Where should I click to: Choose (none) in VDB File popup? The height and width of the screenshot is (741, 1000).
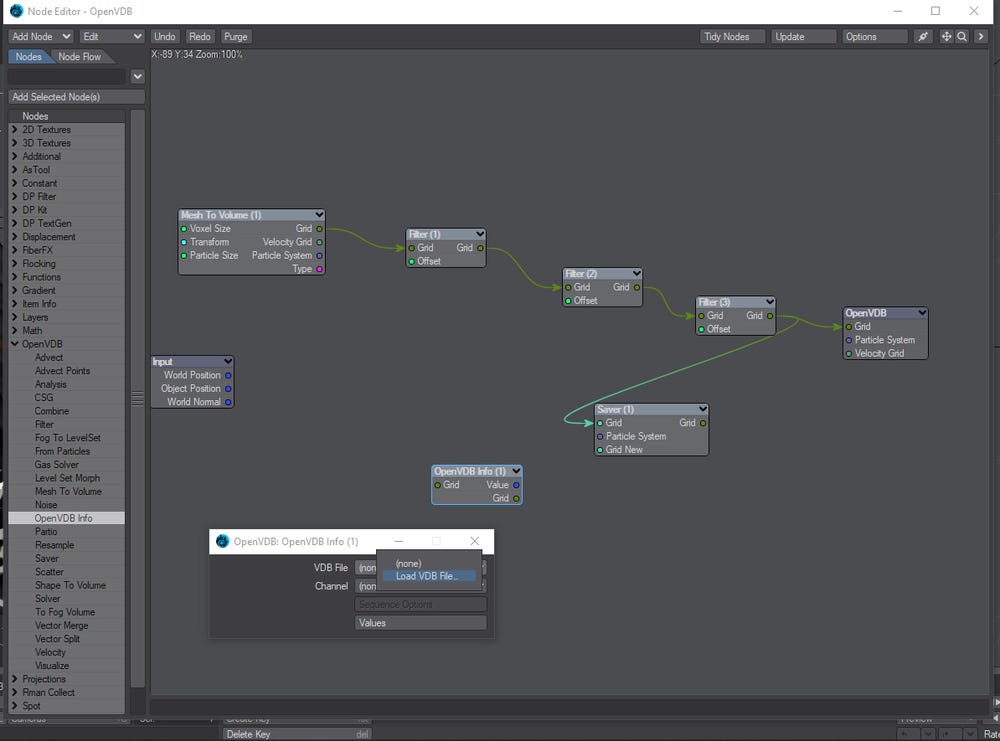pos(408,564)
